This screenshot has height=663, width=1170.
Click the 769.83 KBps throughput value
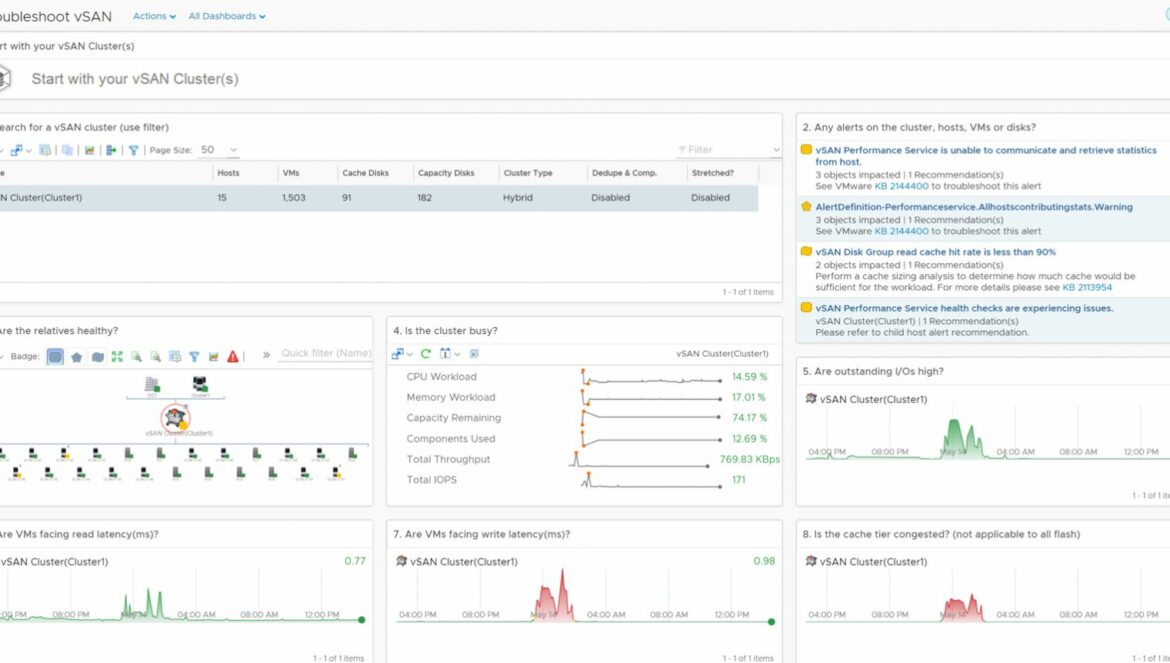click(749, 459)
